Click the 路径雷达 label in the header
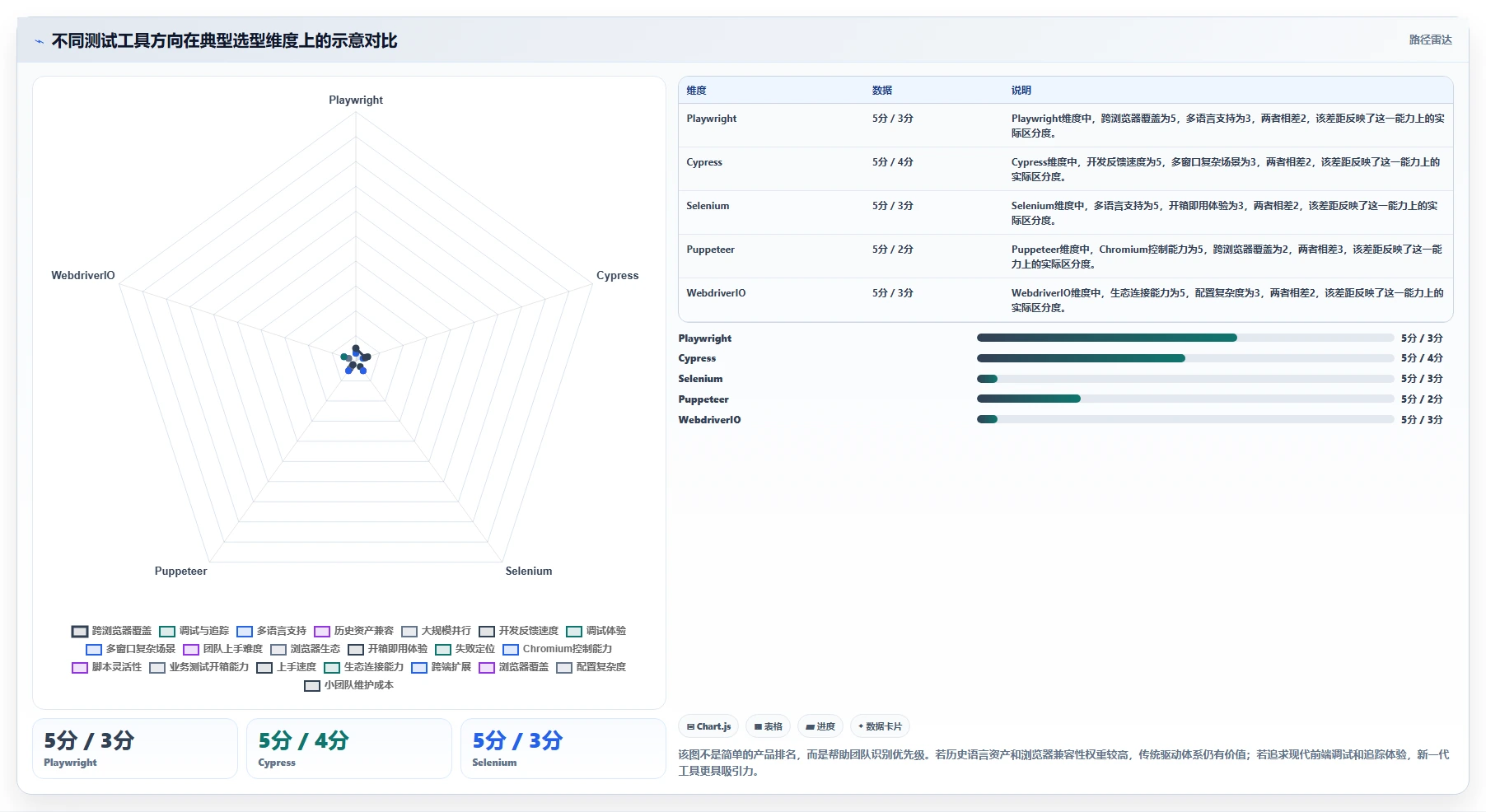This screenshot has height=812, width=1486. (1430, 40)
